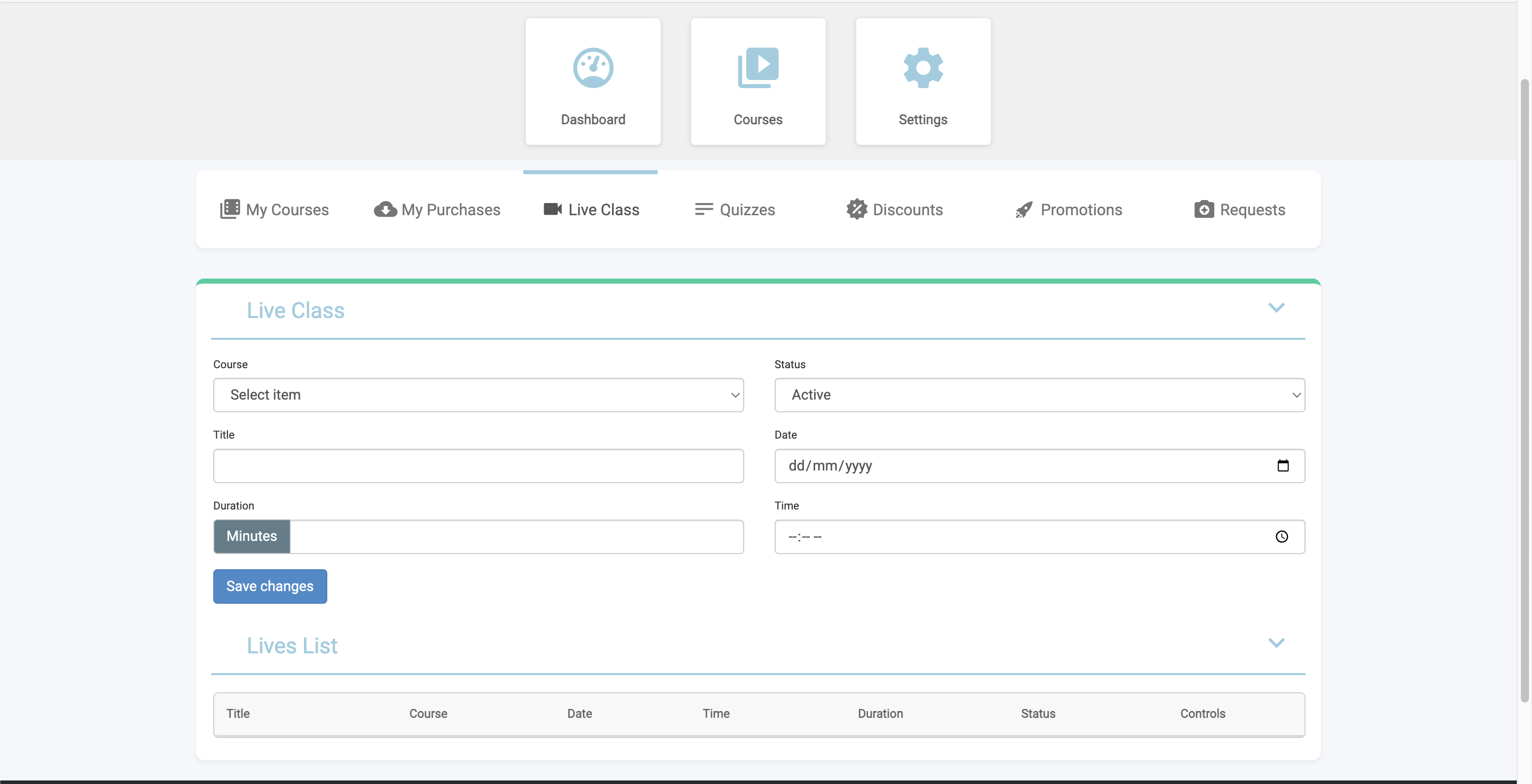The height and width of the screenshot is (784, 1532).
Task: Click the My Purchases cloud download icon
Action: [385, 210]
